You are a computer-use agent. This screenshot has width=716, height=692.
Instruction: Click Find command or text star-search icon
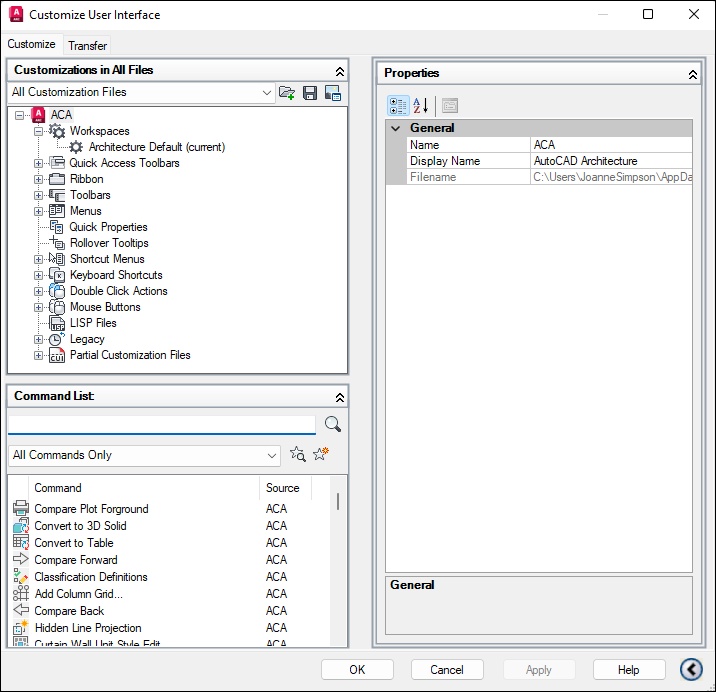coord(298,454)
